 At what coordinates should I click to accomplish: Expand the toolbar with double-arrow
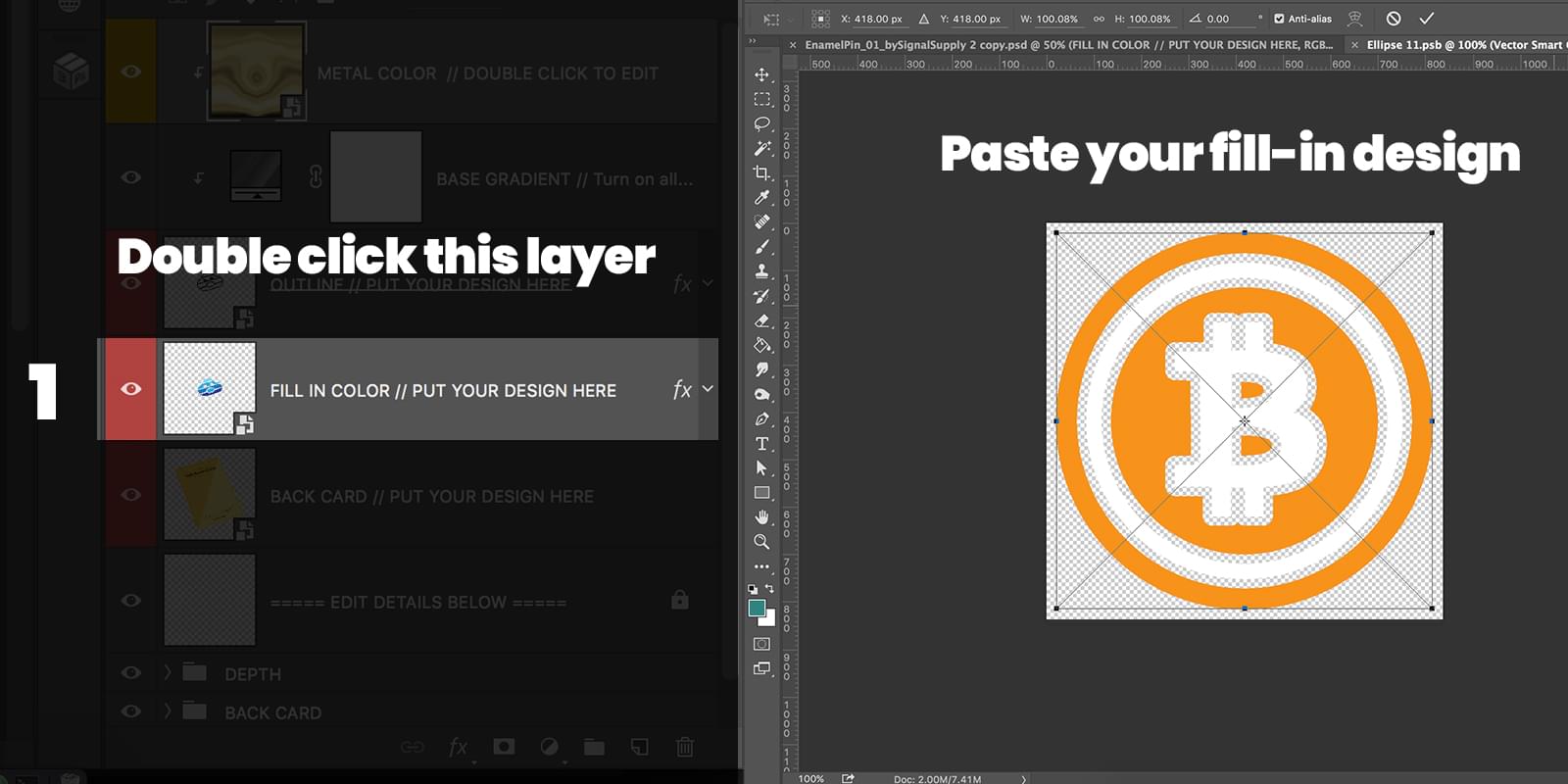click(x=753, y=41)
